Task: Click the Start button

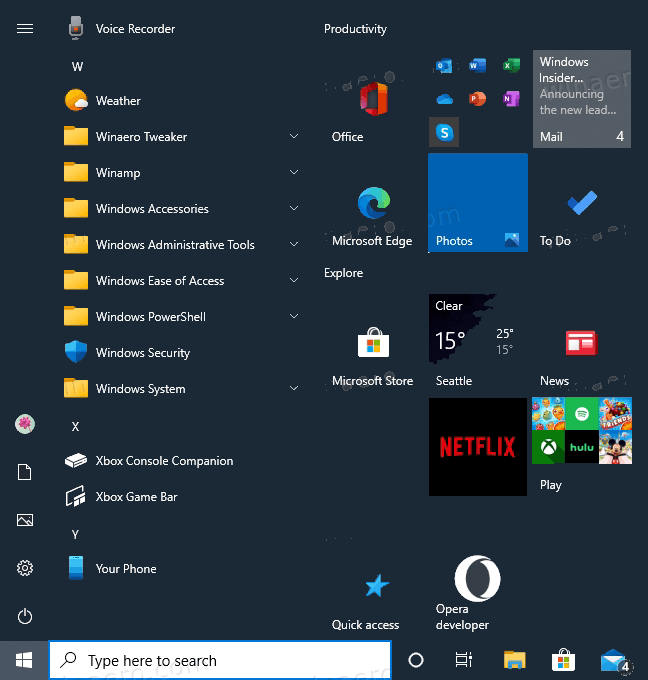Action: 24,660
